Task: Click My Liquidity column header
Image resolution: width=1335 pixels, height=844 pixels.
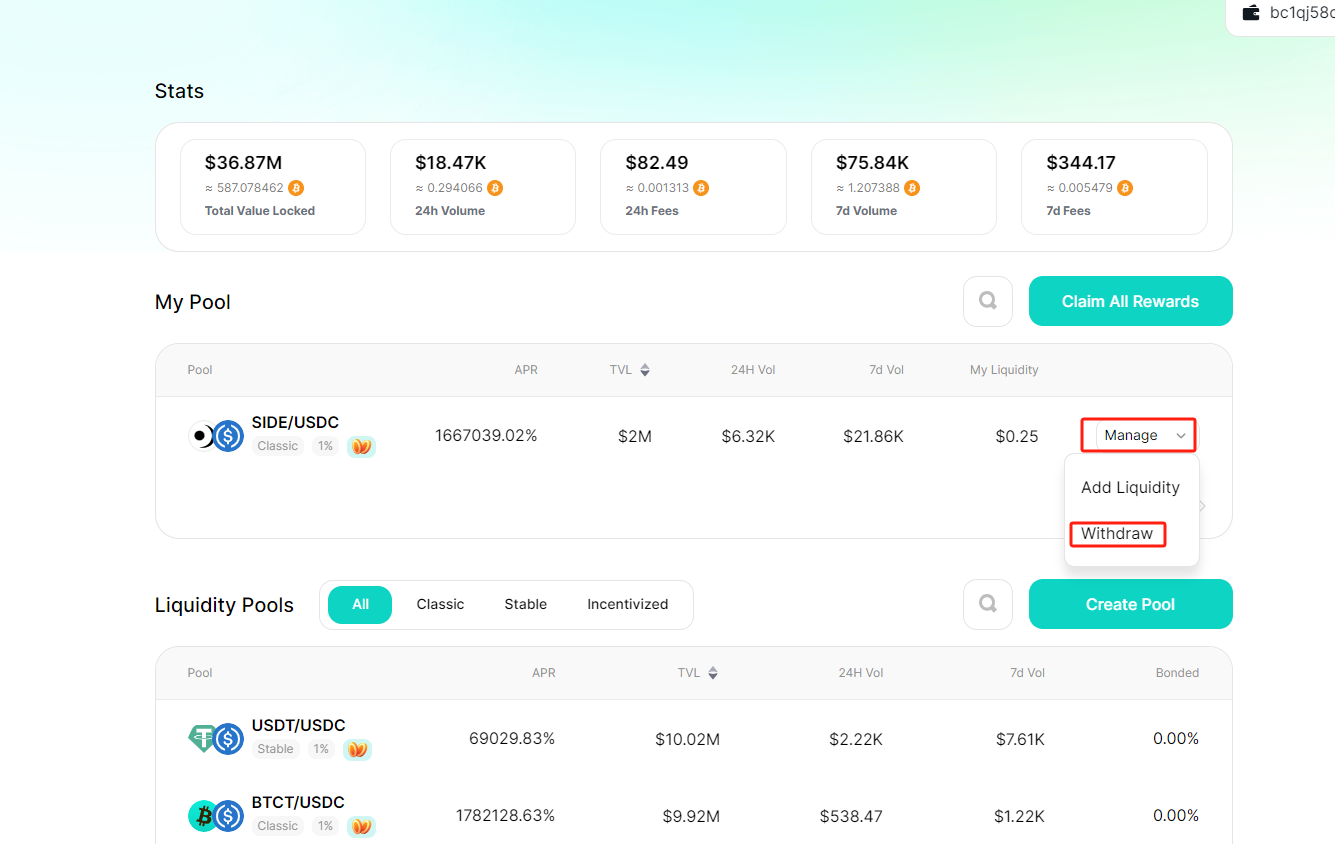Action: point(1004,370)
